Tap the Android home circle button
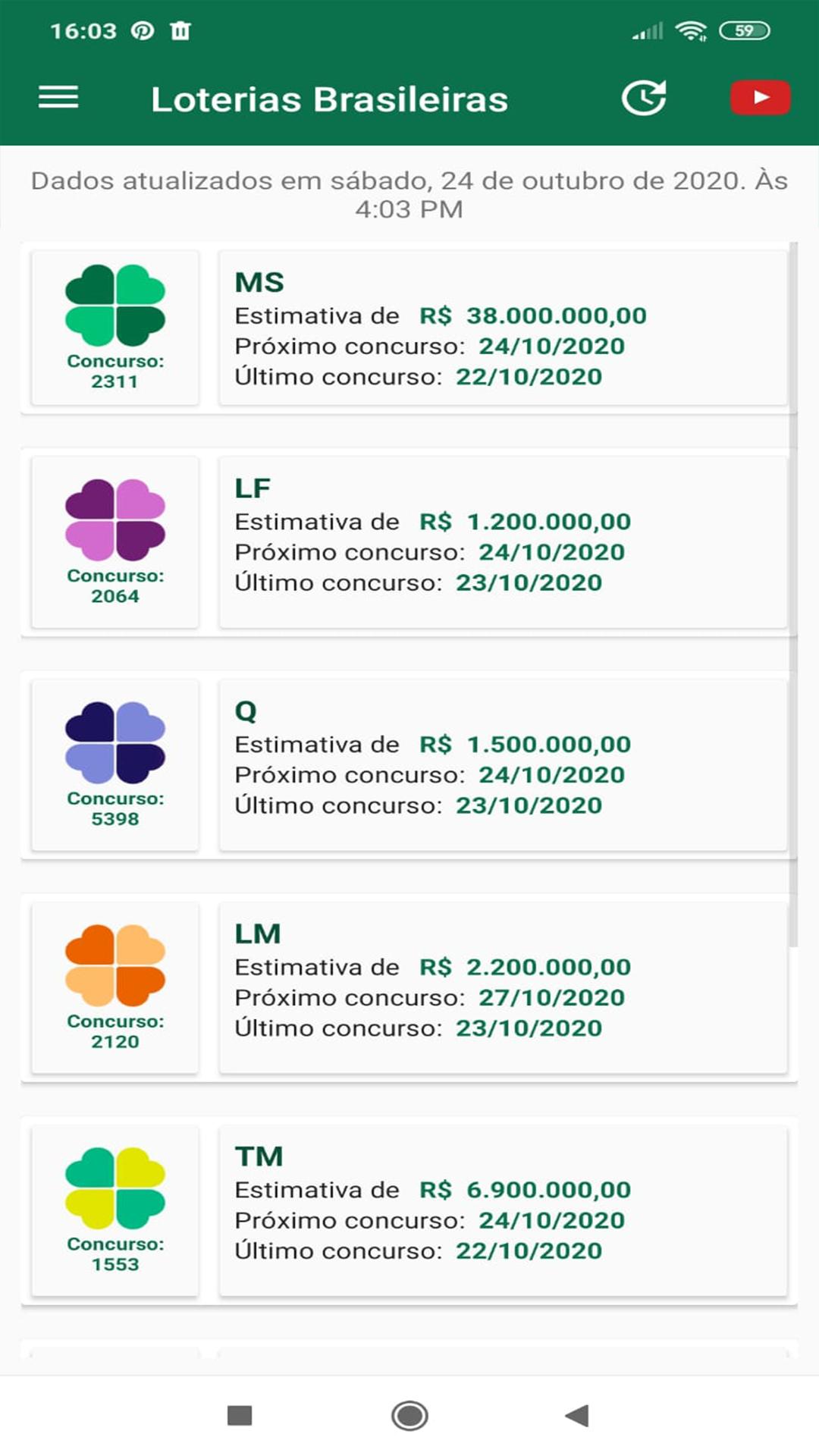The image size is (819, 1456). point(409,1415)
